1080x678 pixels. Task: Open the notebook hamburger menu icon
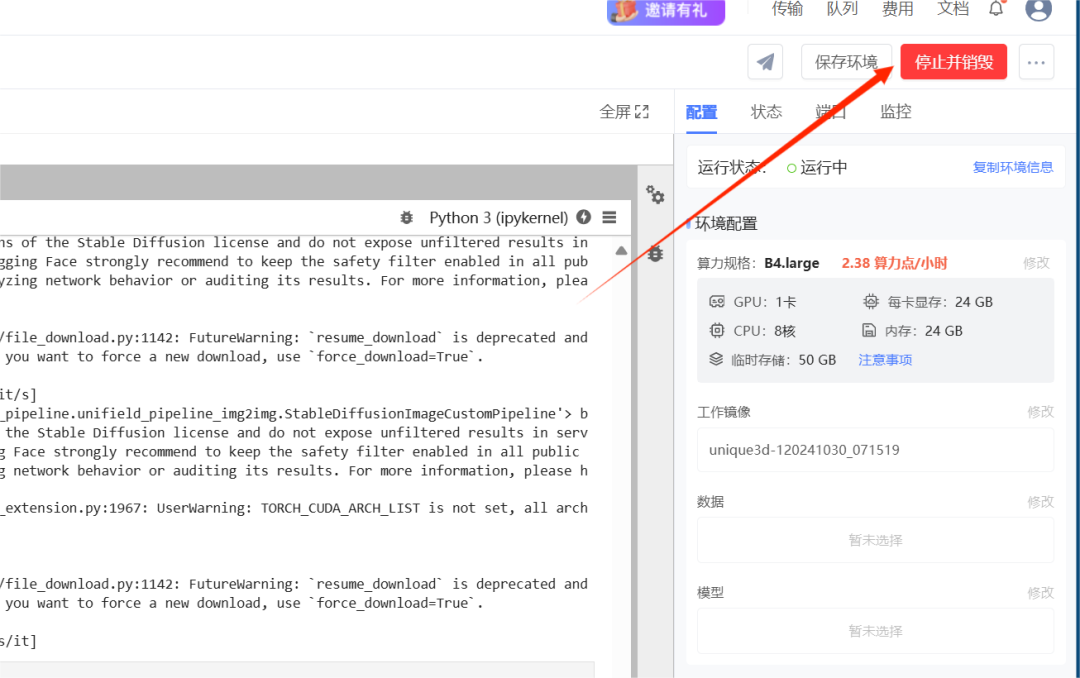609,217
